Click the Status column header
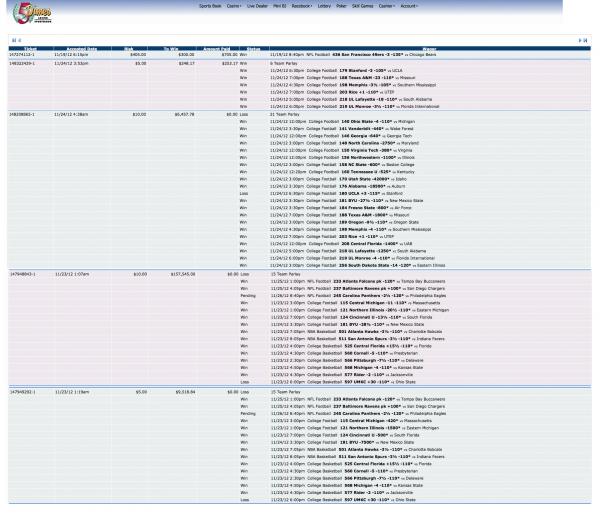 tap(253, 48)
